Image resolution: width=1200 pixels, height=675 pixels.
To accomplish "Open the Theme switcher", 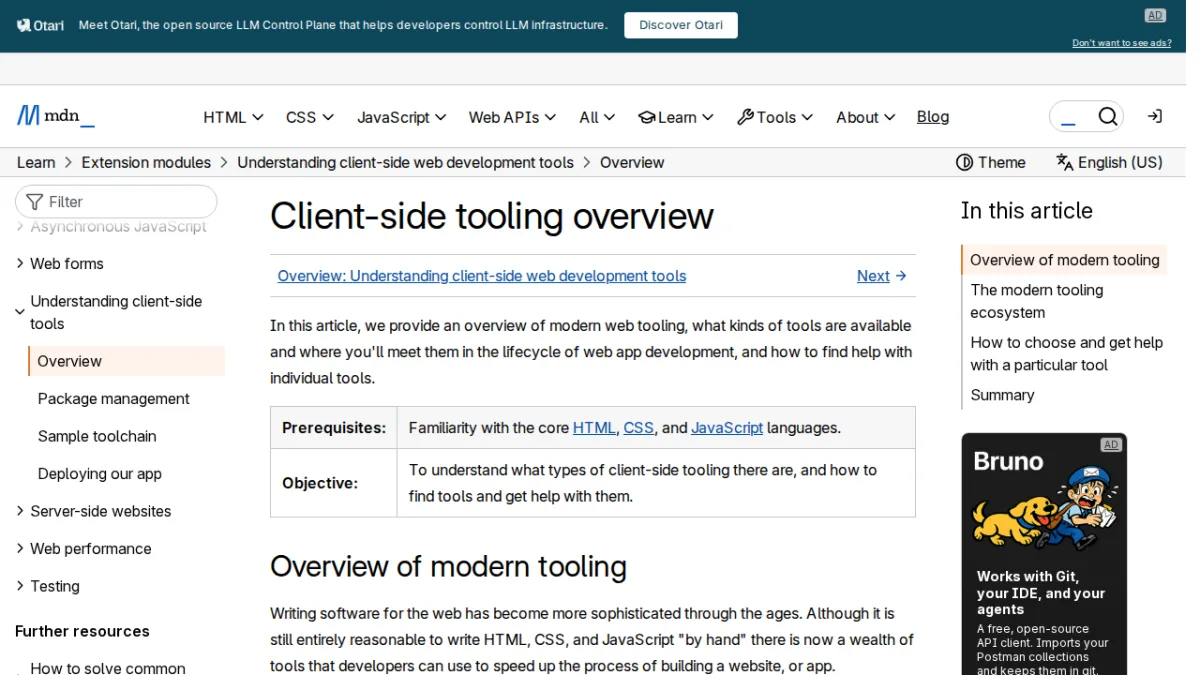I will [x=991, y=162].
